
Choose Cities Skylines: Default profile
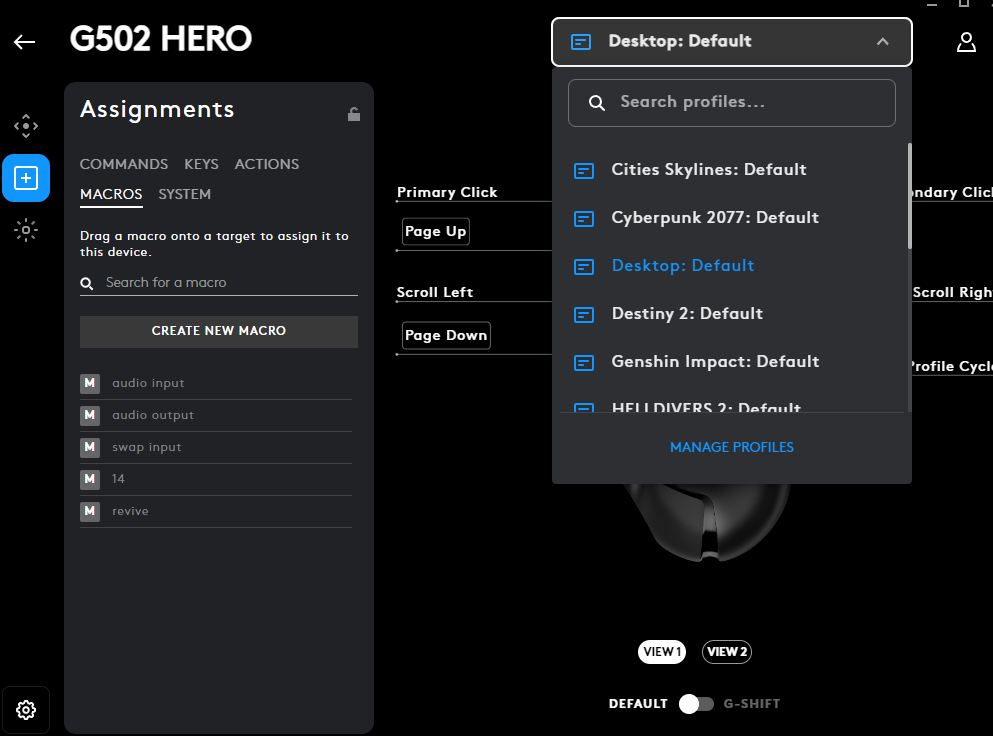pyautogui.click(x=731, y=170)
